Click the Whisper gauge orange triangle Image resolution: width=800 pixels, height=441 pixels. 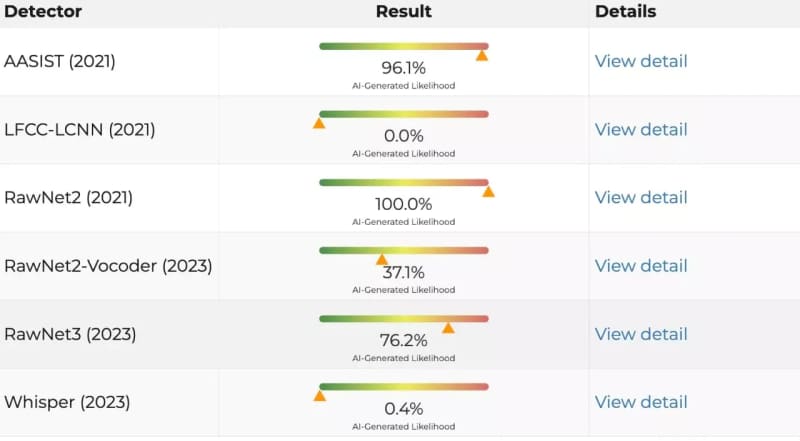pos(320,395)
